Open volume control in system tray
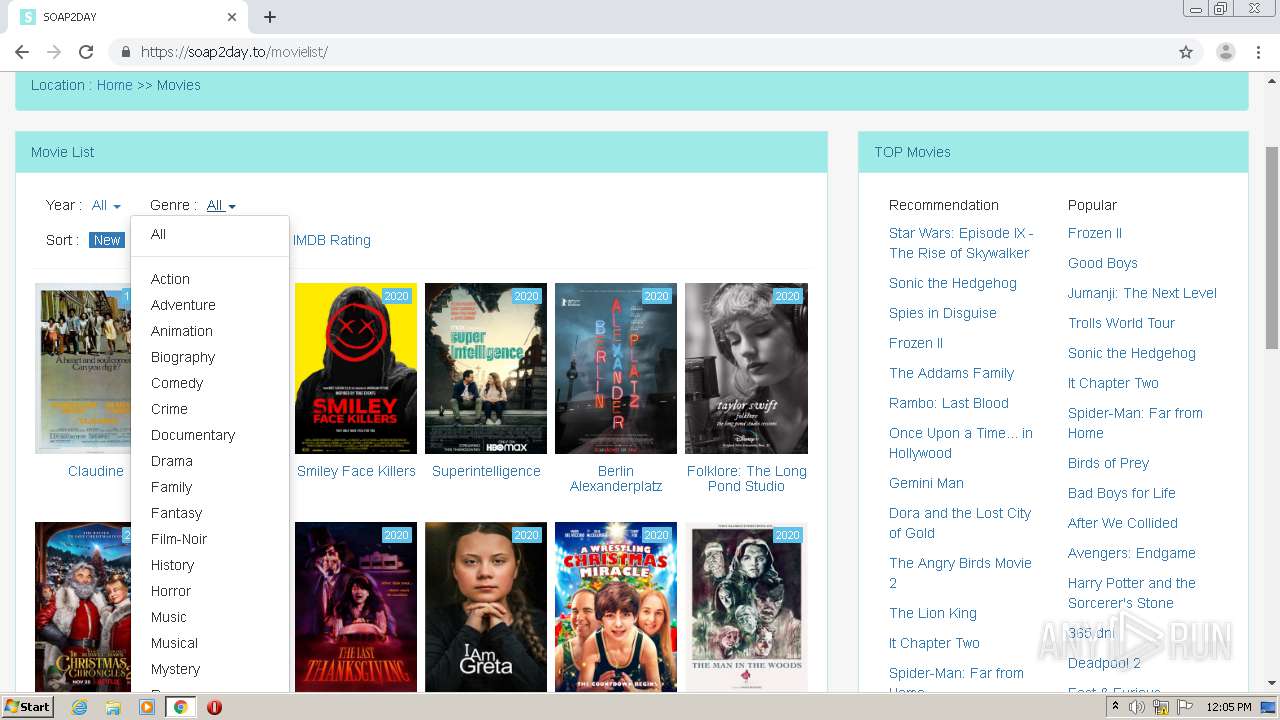The image size is (1280, 720). (x=1137, y=707)
